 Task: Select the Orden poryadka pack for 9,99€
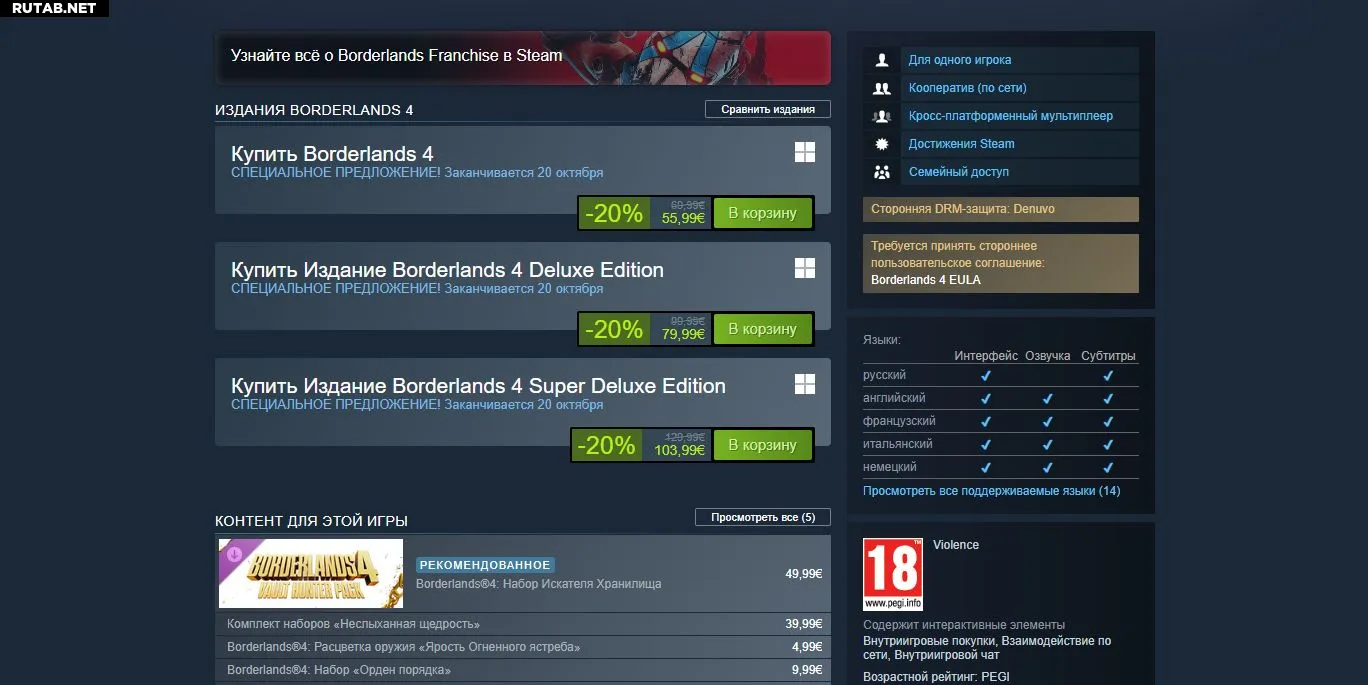[523, 670]
